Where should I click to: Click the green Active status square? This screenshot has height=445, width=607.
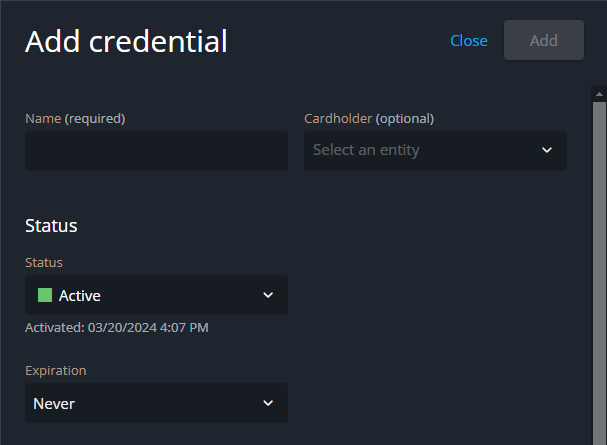[x=45, y=296]
